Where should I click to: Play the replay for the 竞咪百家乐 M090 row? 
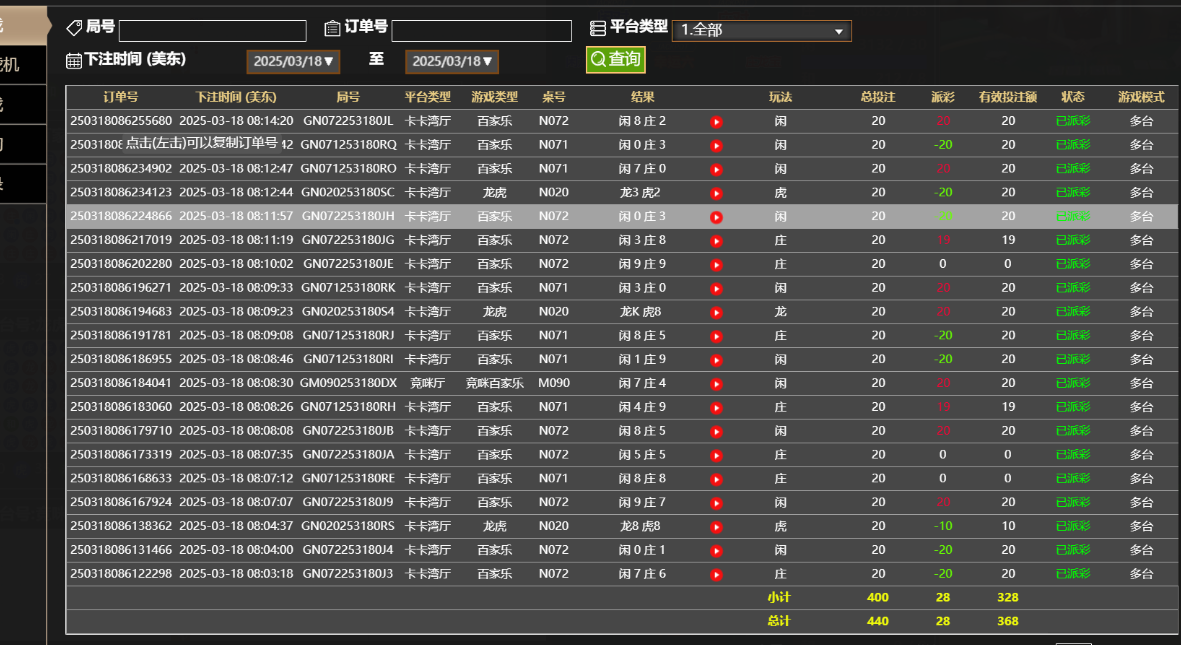coord(716,383)
